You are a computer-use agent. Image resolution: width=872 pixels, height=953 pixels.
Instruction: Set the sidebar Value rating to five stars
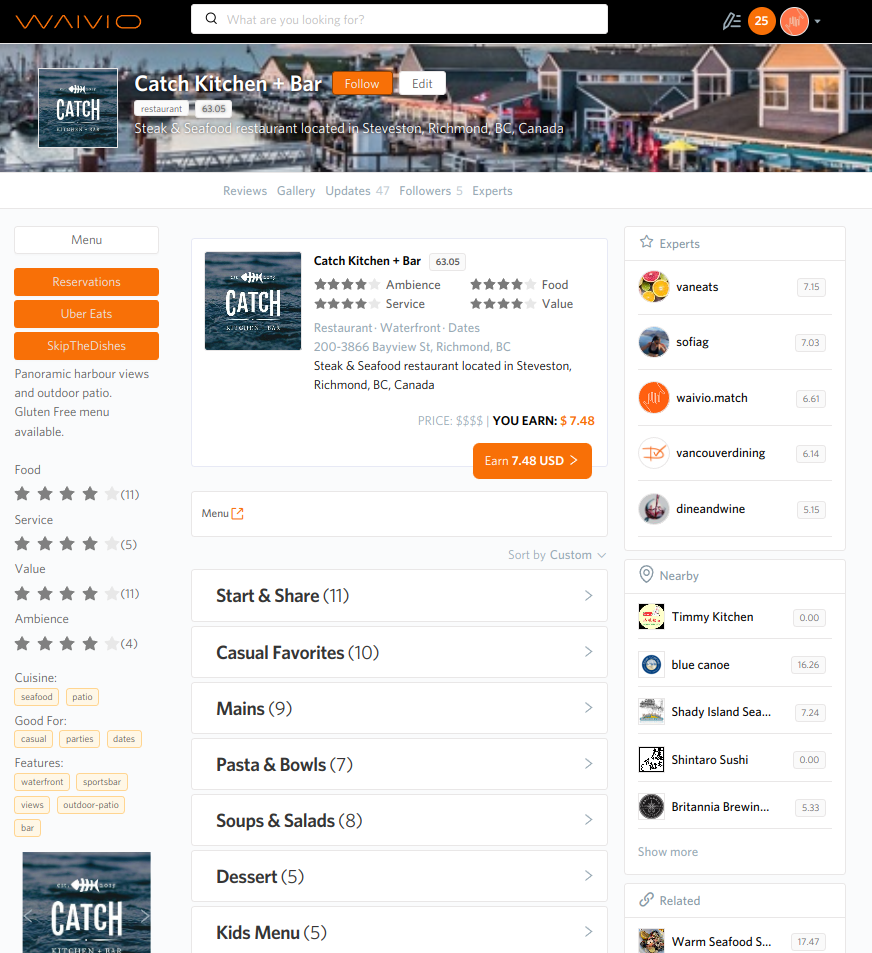click(x=112, y=593)
